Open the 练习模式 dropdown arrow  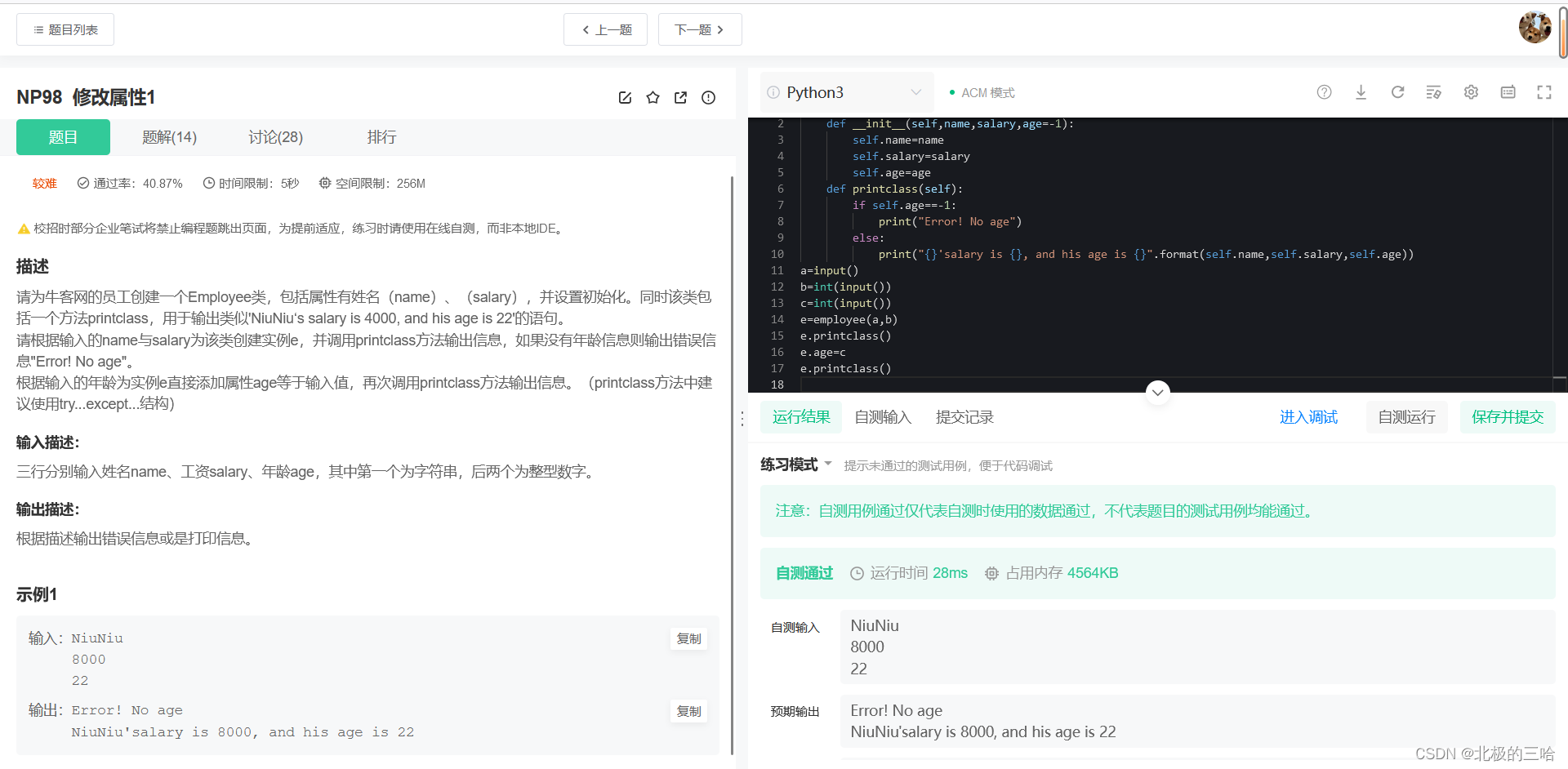[829, 464]
